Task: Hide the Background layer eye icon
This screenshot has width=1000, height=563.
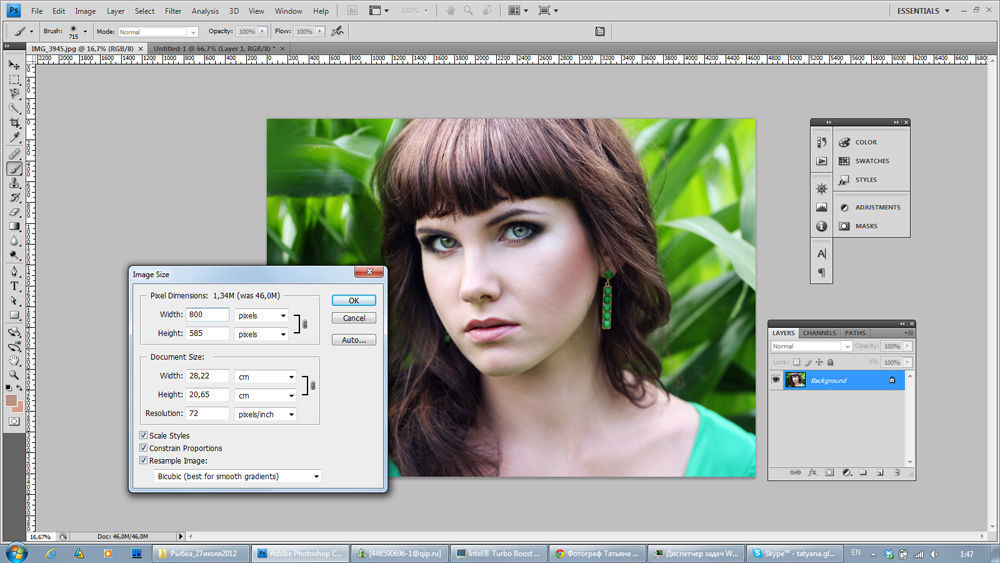Action: 776,380
